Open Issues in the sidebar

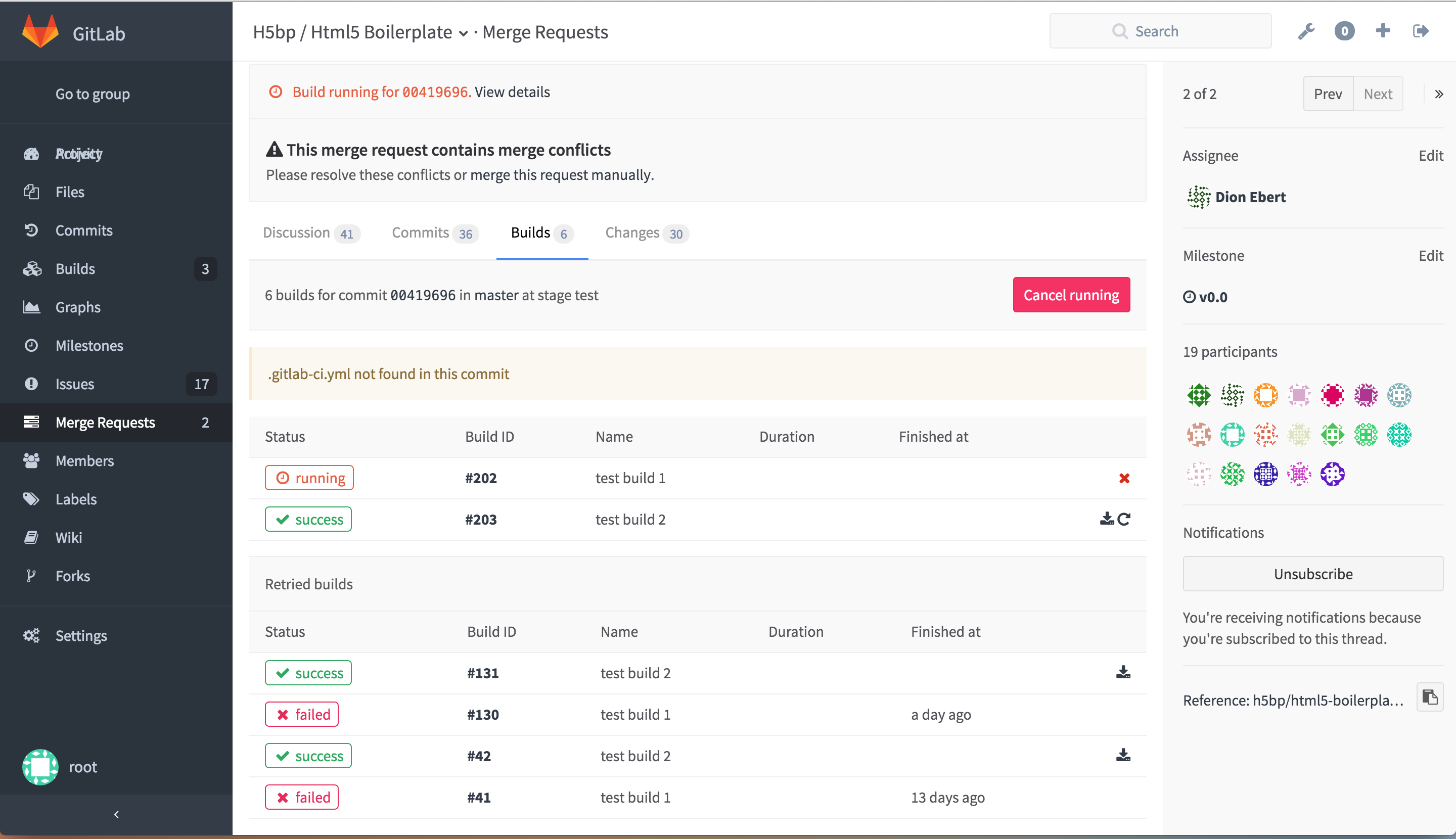(75, 384)
